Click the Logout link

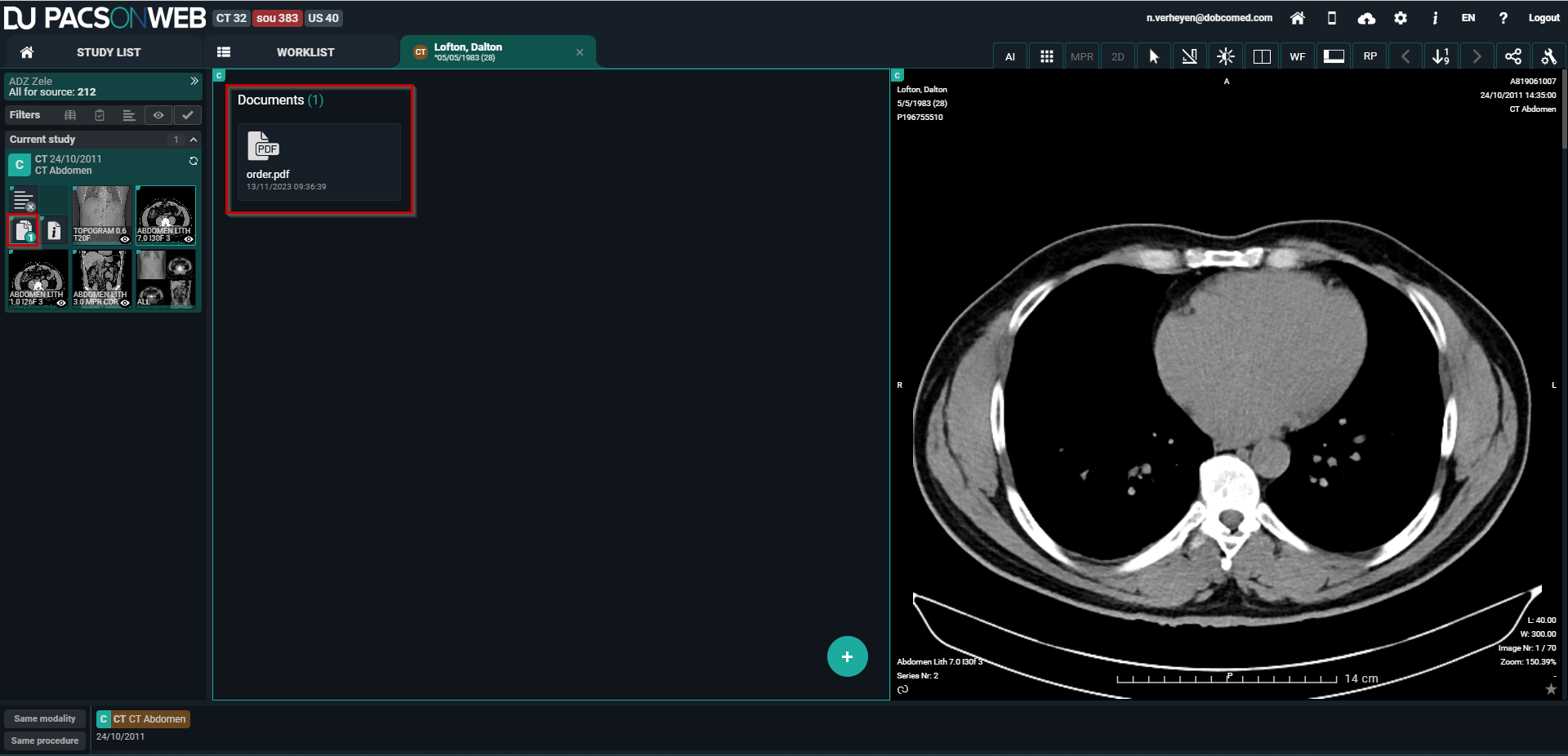tap(1543, 18)
